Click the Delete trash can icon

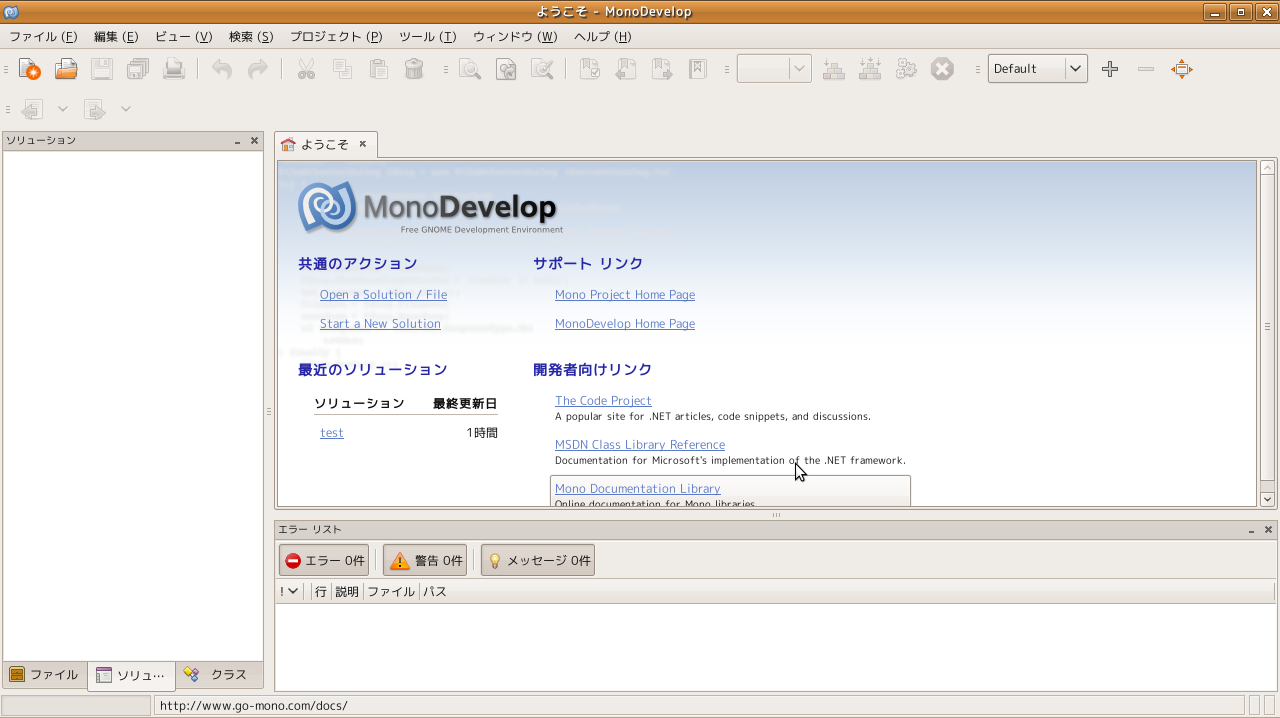click(x=414, y=69)
